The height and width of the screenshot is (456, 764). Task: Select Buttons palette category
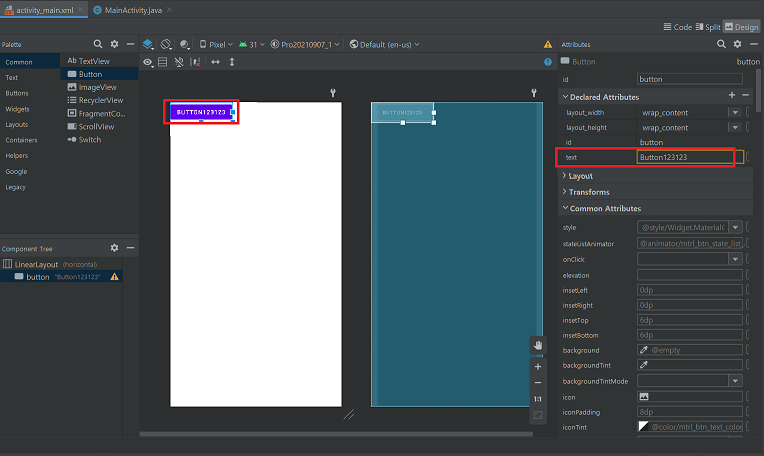click(x=17, y=93)
